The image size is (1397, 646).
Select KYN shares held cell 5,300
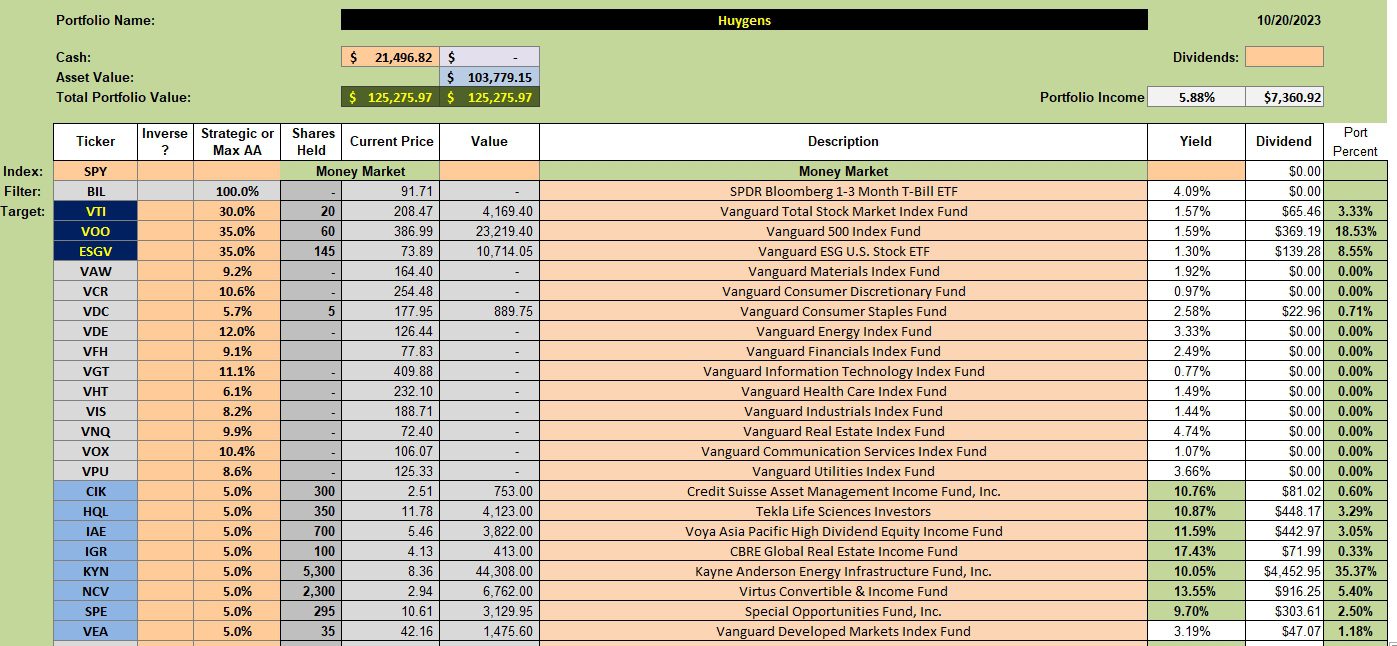point(310,571)
